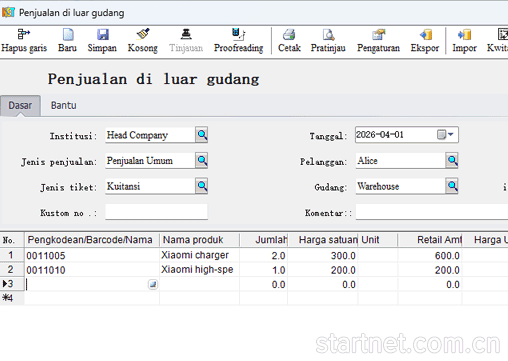
Task: Click the Kustom no input field
Action: coord(156,212)
